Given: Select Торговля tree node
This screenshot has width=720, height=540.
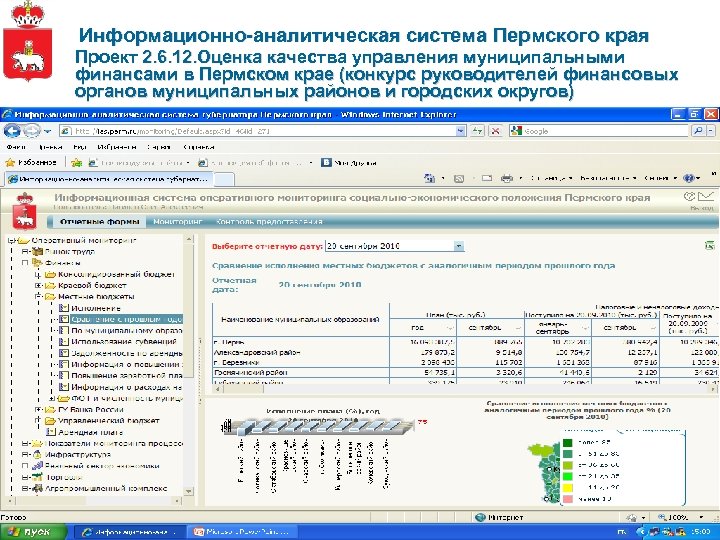Looking at the screenshot, I should [64, 477].
